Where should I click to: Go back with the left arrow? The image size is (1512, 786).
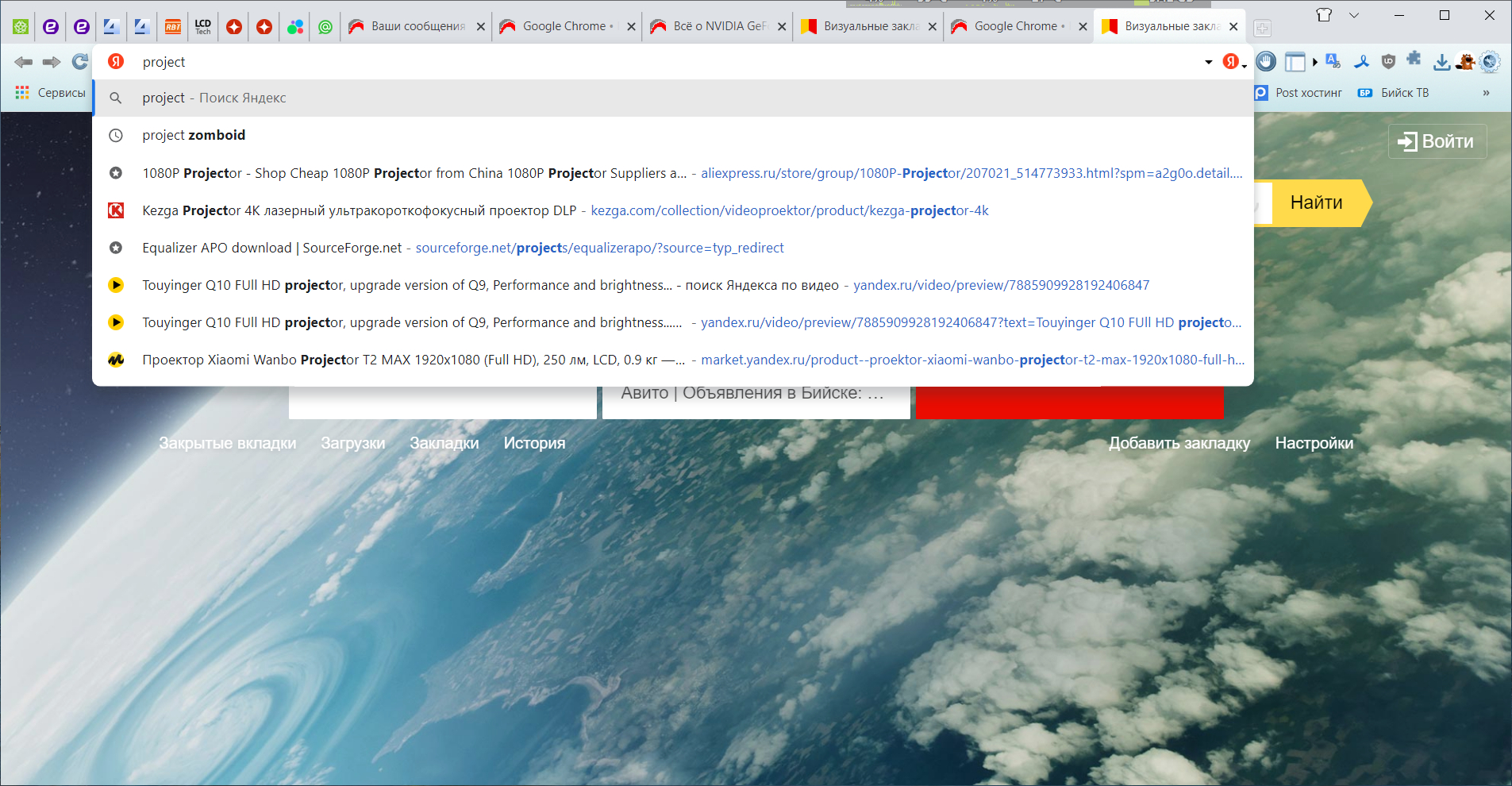click(x=23, y=62)
